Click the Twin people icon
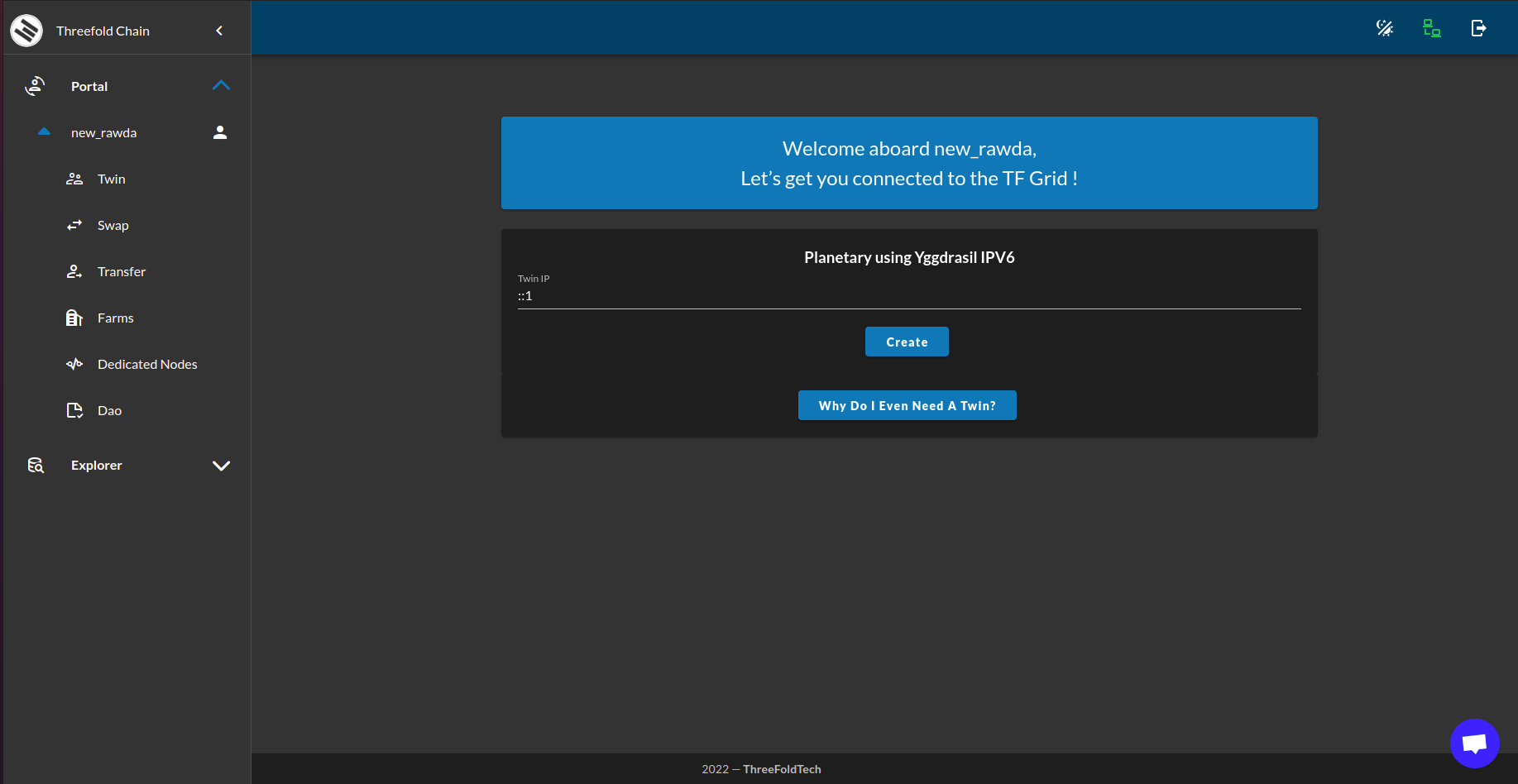This screenshot has height=784, width=1518. (x=74, y=179)
